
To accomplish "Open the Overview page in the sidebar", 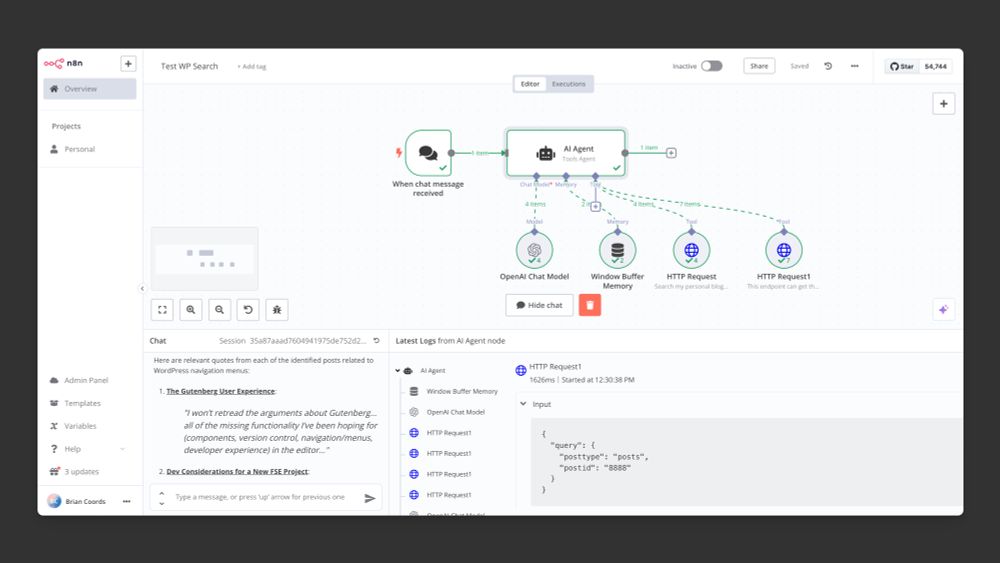I will click(90, 89).
